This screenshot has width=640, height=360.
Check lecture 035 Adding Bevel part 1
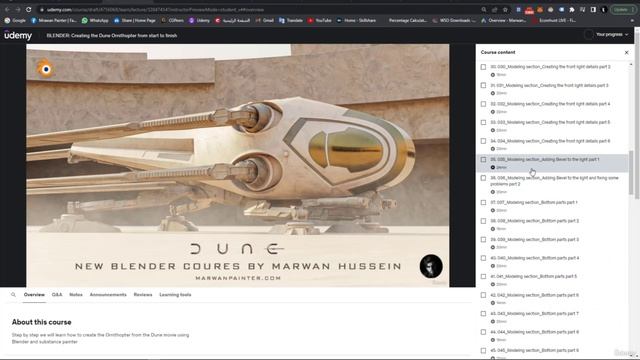[x=483, y=160]
